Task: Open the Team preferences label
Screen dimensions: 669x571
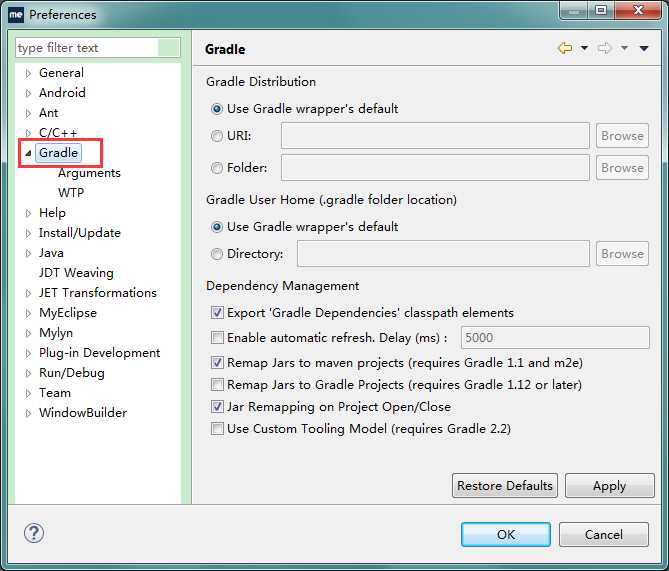Action: point(55,393)
